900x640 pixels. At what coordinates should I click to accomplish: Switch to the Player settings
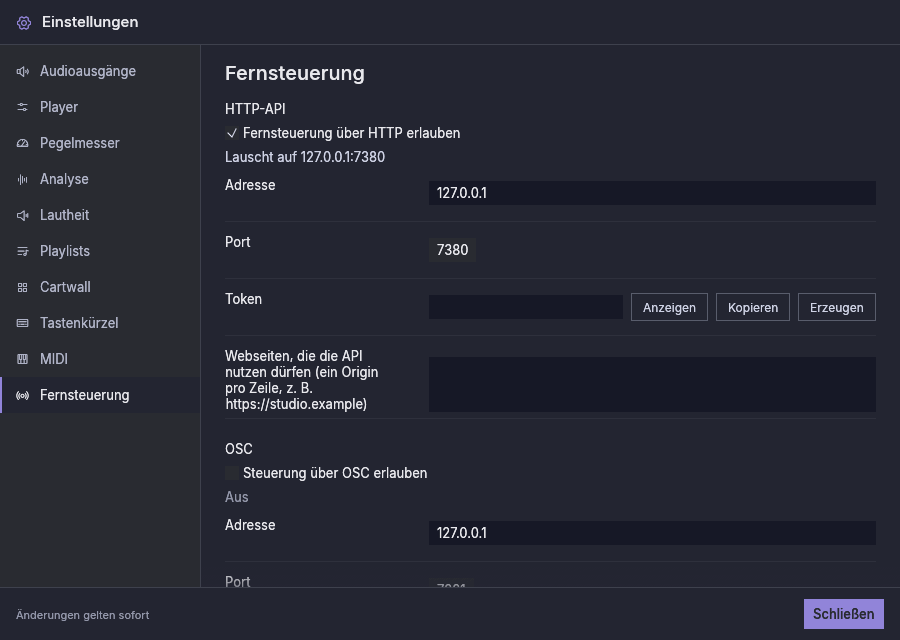click(x=100, y=107)
